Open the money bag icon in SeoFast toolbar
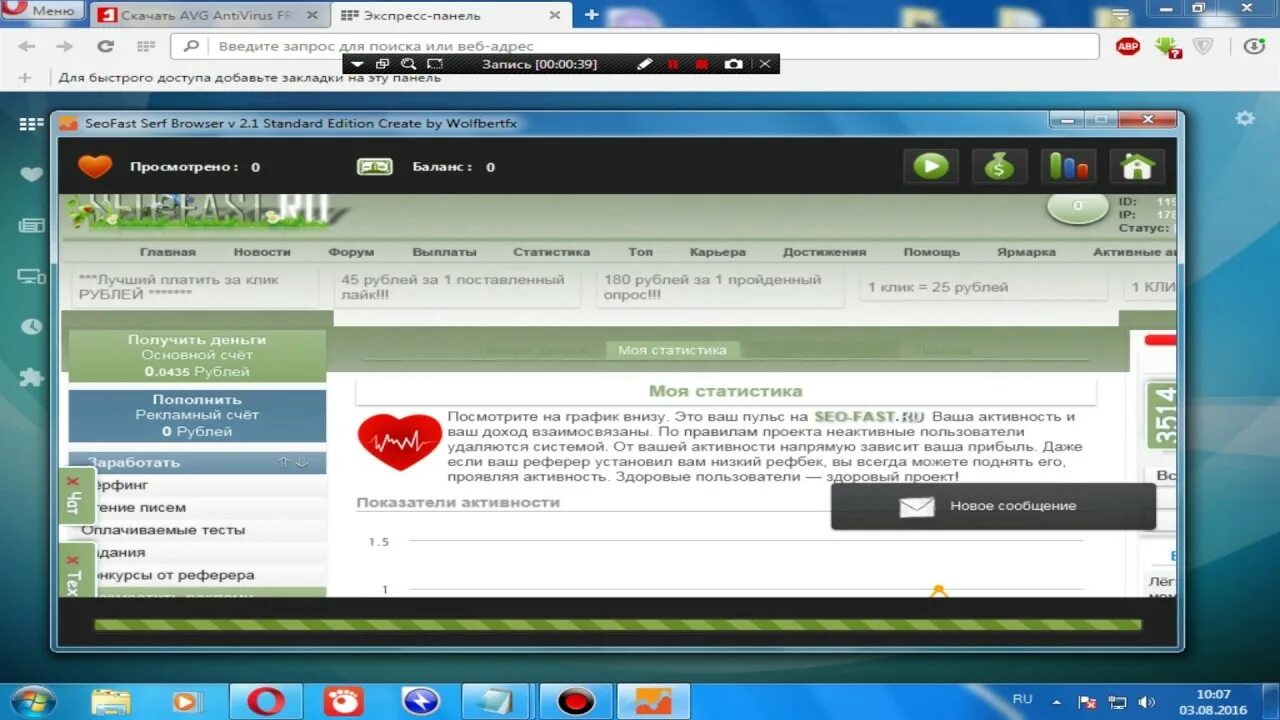 pyautogui.click(x=999, y=166)
